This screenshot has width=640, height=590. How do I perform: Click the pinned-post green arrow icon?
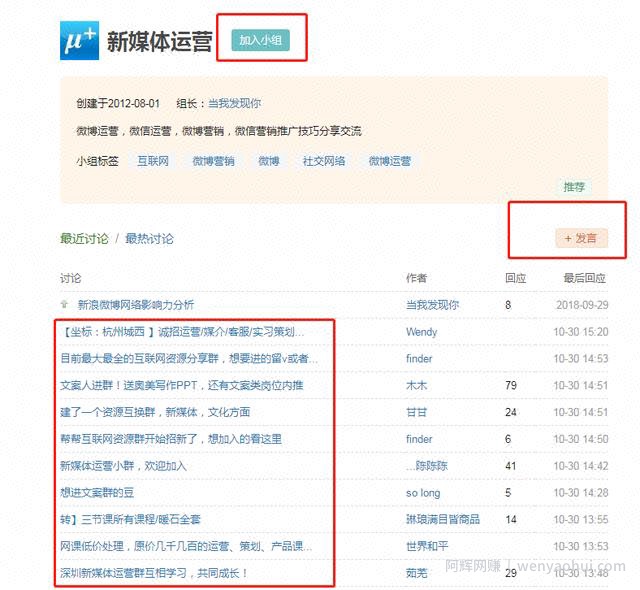64,304
